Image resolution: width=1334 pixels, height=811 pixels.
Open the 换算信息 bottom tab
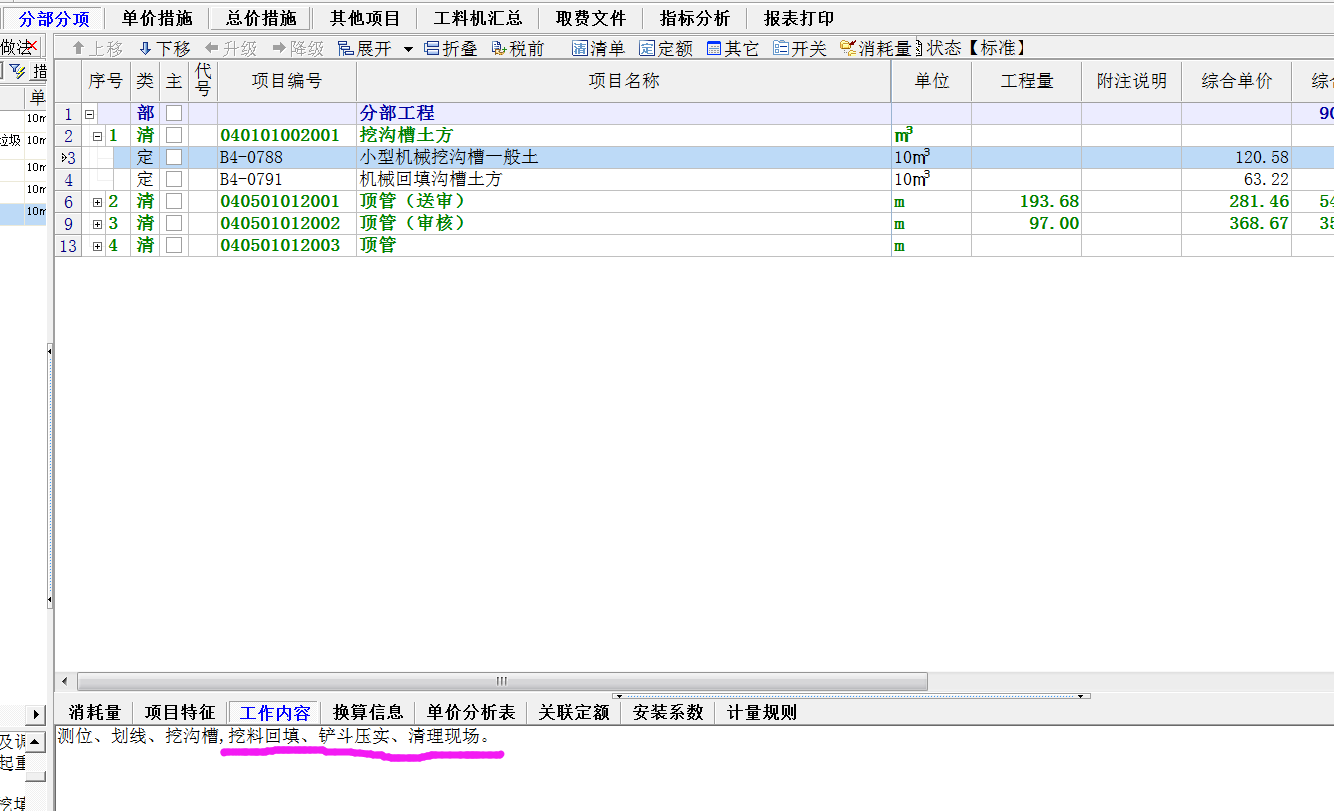[x=368, y=712]
